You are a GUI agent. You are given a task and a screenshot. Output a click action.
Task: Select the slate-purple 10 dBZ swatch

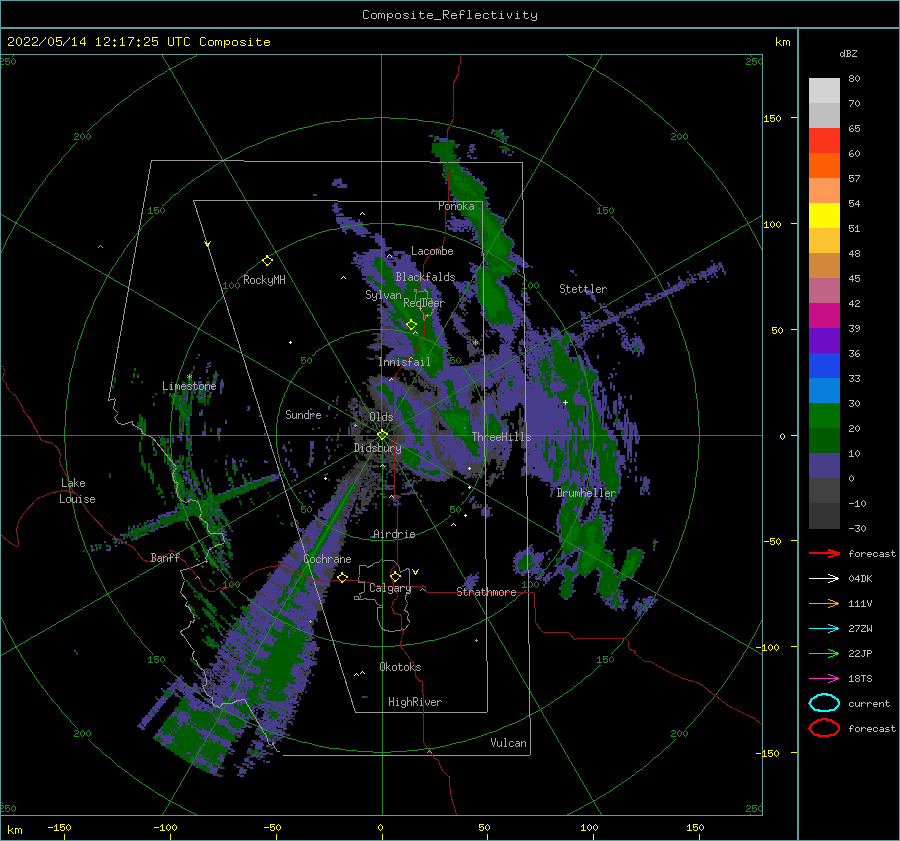[824, 466]
